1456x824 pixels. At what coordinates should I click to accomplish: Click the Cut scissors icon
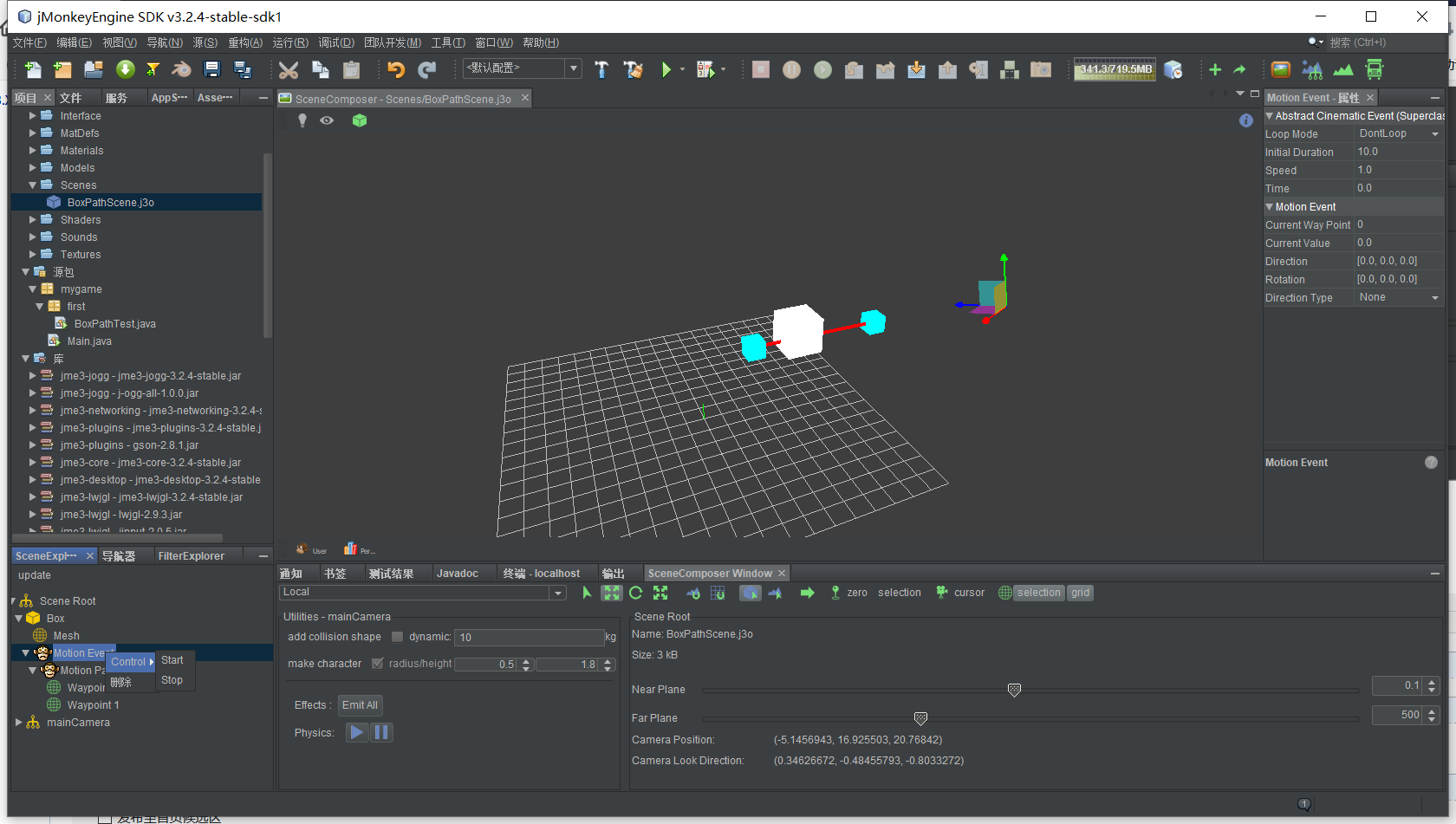(289, 69)
